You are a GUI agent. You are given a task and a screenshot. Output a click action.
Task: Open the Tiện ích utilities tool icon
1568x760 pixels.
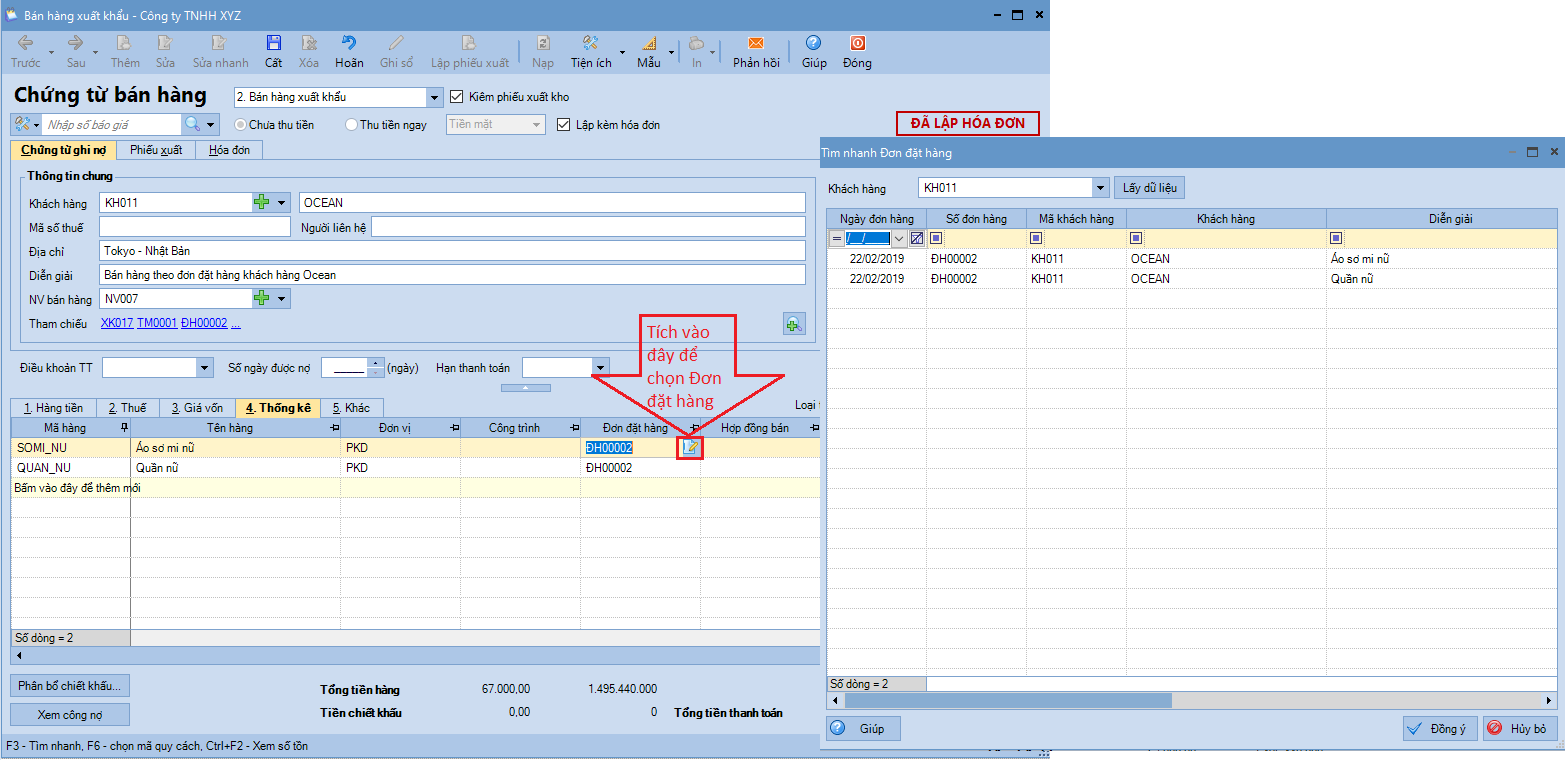pyautogui.click(x=590, y=44)
